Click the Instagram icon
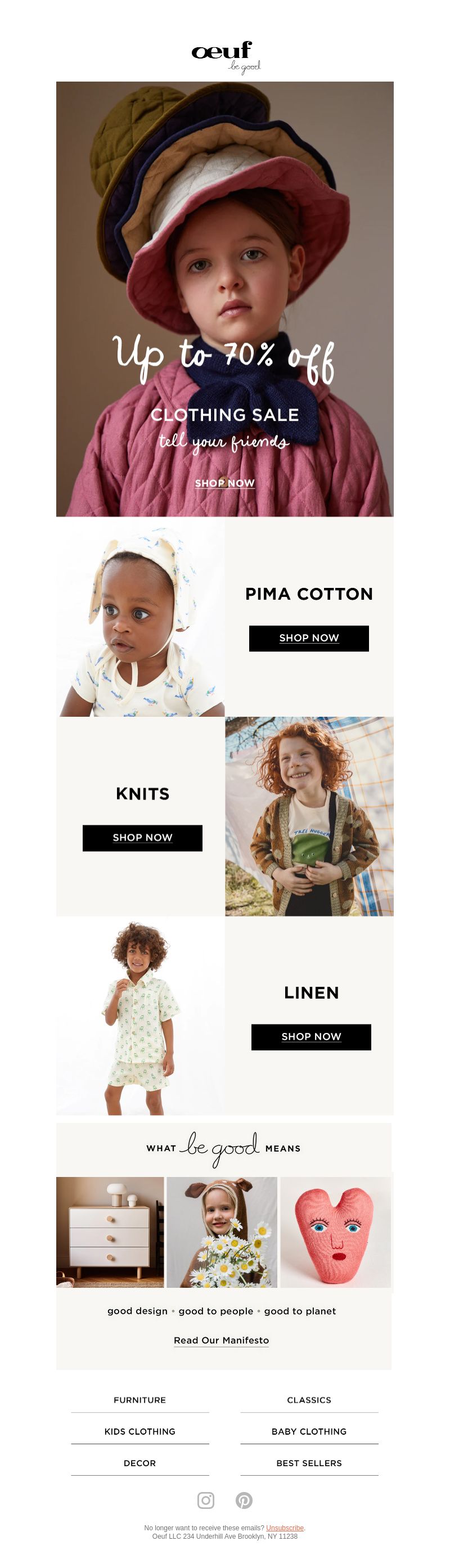The image size is (450, 1568). pyautogui.click(x=206, y=1500)
